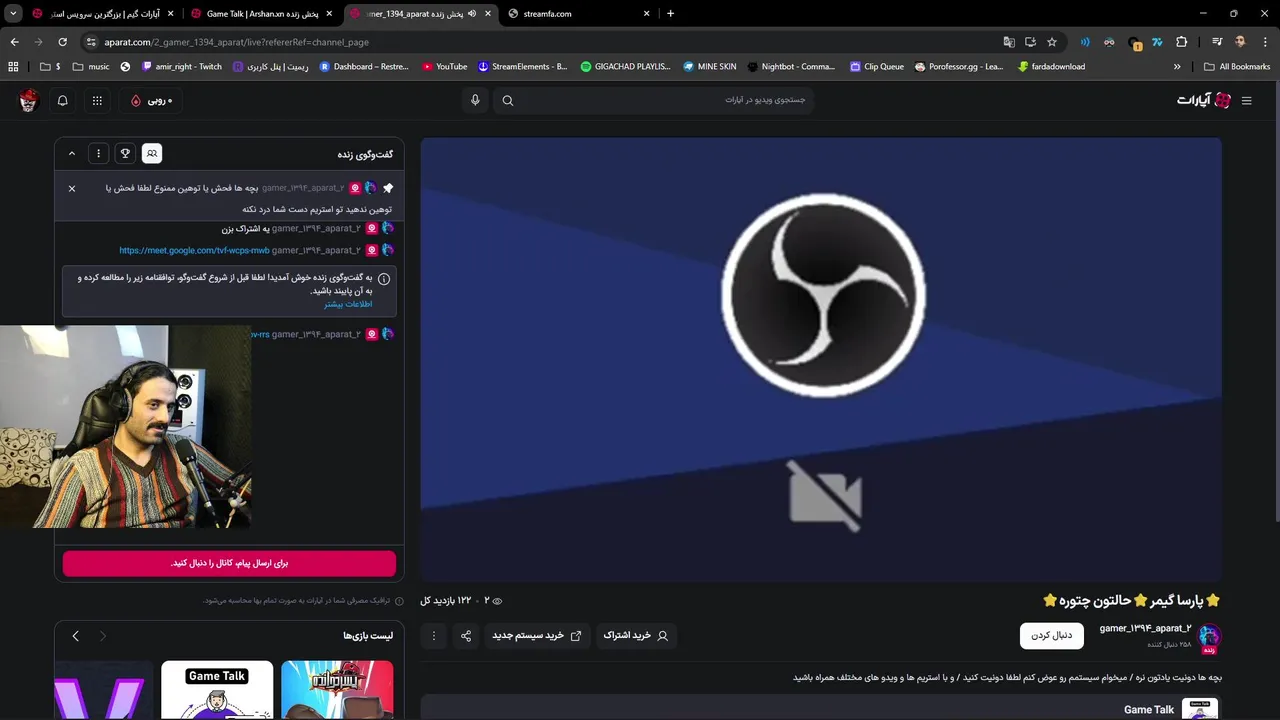Image resolution: width=1280 pixels, height=720 pixels.
Task: Open the 'Clip Queue' bookmark
Action: tap(877, 67)
